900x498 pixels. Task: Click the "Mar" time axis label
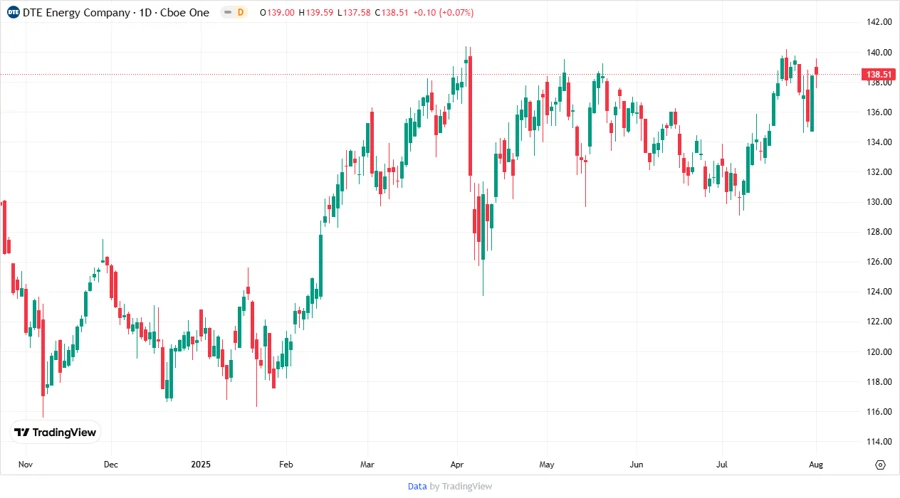[x=367, y=464]
